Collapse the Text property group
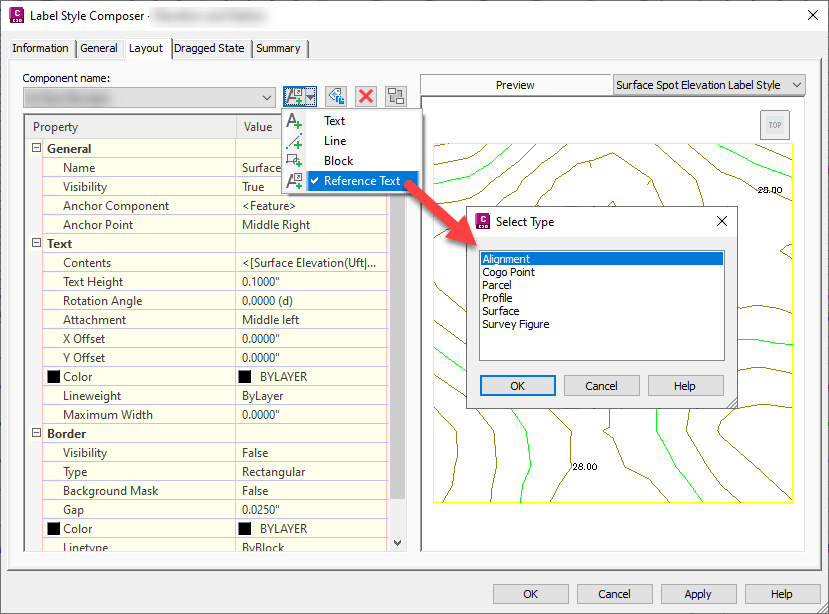Screen dimensions: 829x614 34,243
